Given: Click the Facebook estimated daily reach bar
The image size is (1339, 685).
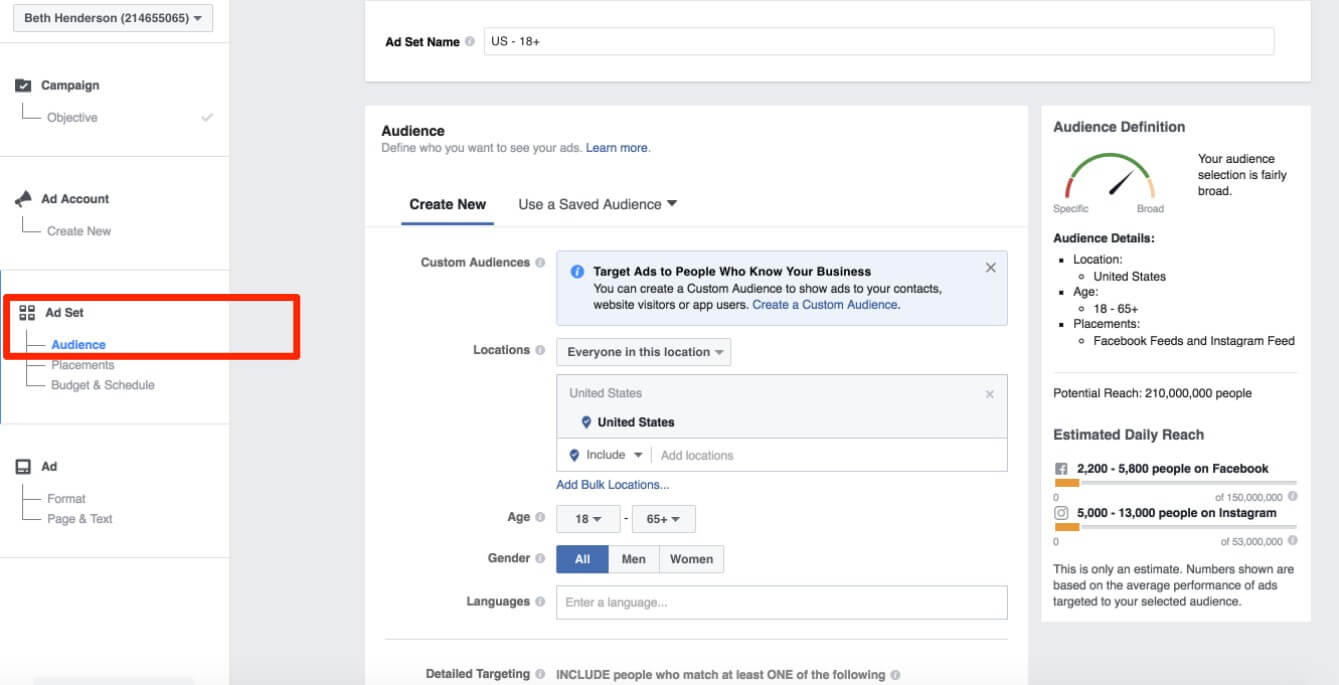Looking at the screenshot, I should pos(1174,483).
